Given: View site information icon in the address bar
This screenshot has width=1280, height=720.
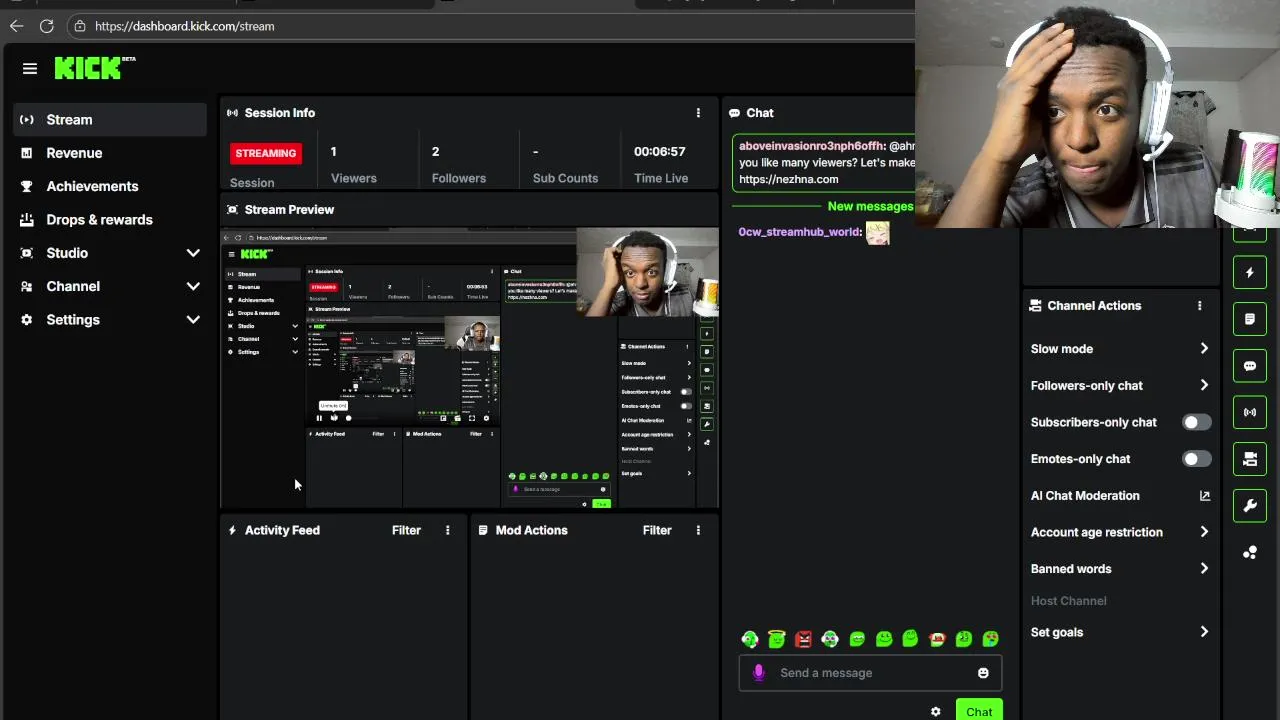Looking at the screenshot, I should click(x=80, y=26).
